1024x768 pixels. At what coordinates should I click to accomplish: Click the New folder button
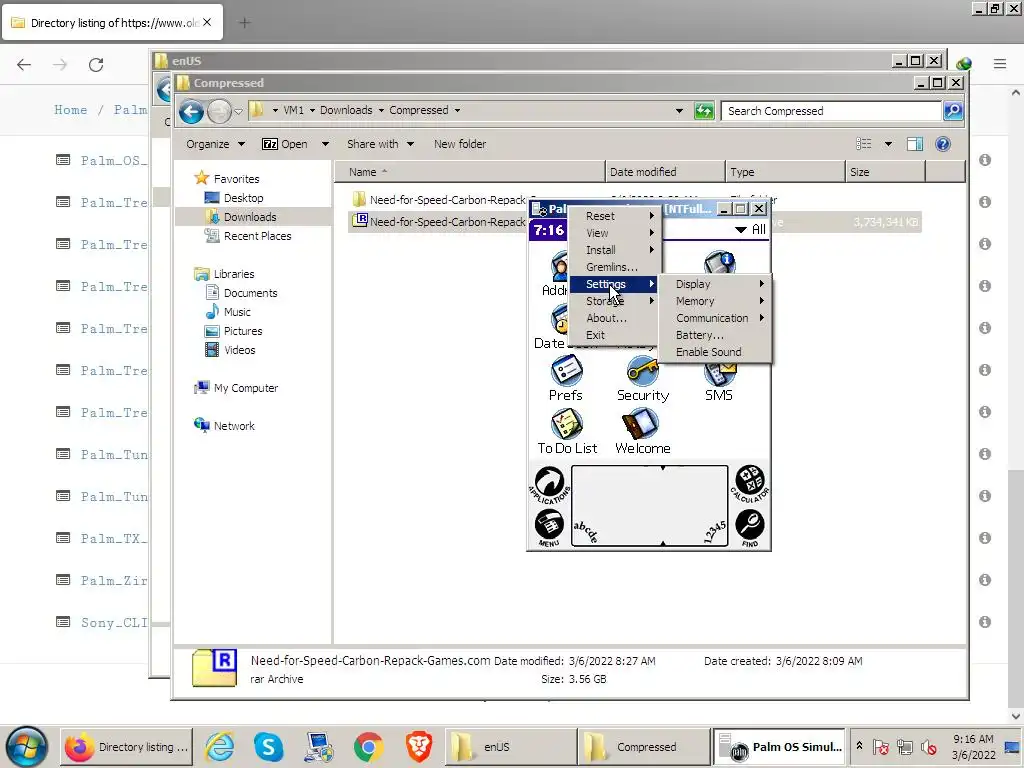[x=460, y=144]
